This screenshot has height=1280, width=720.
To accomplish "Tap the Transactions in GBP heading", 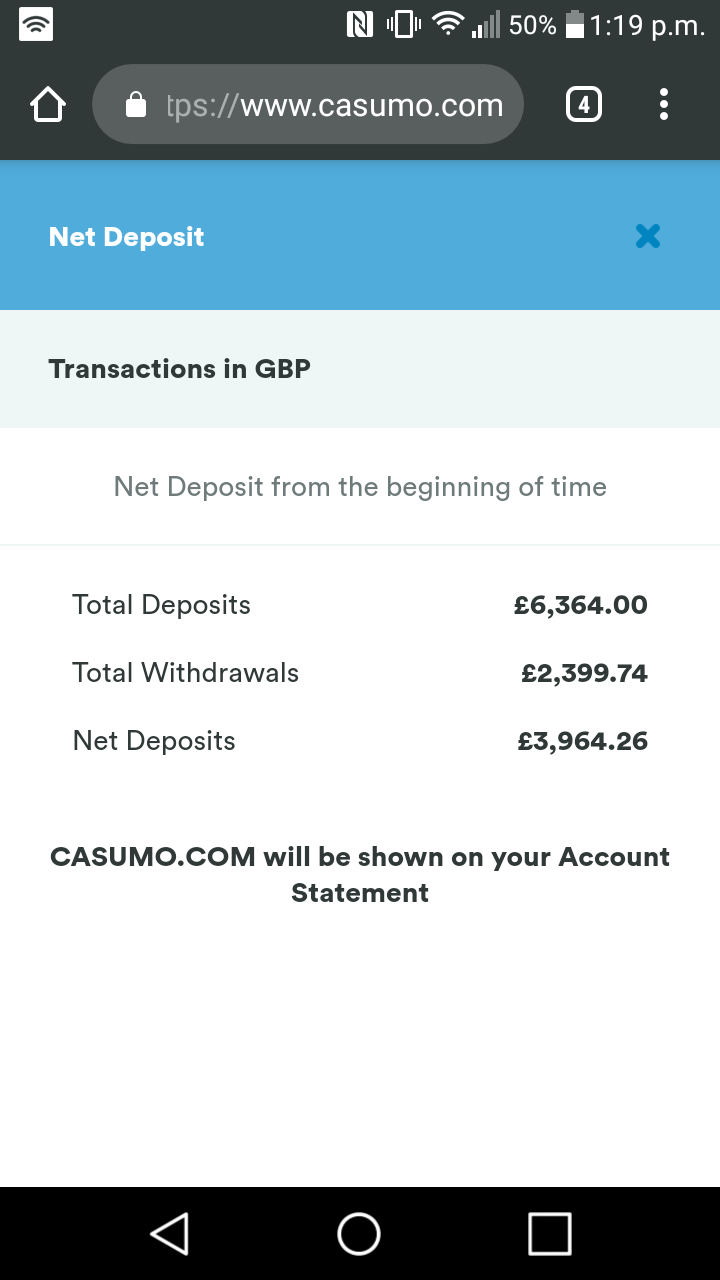I will (x=180, y=369).
